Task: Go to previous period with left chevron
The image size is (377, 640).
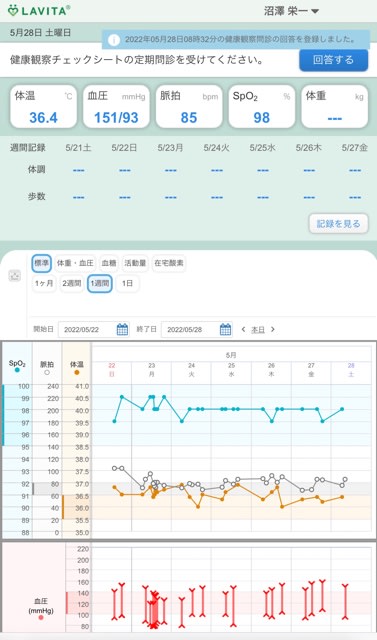Action: 243,329
